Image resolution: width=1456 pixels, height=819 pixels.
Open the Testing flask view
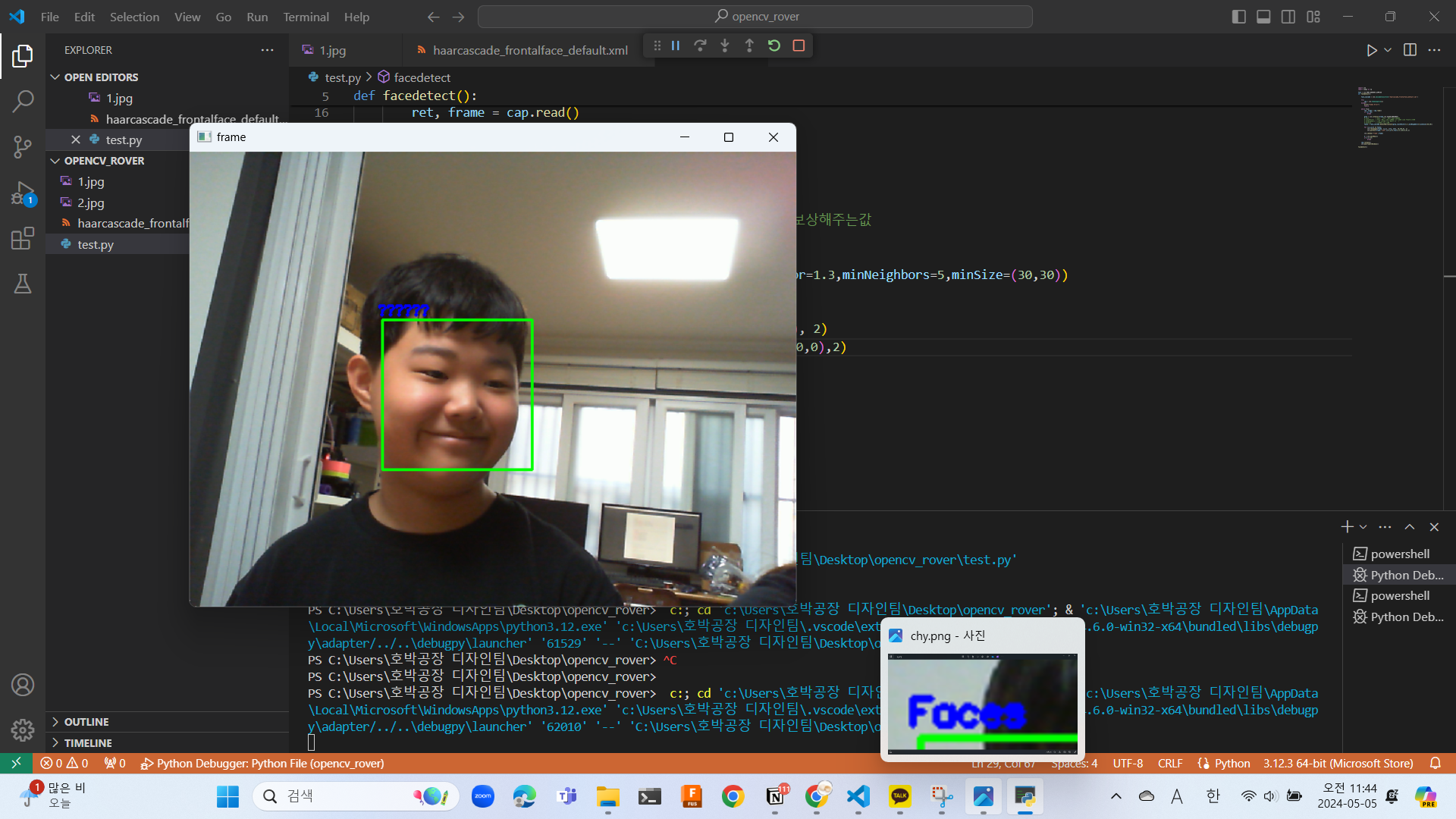pos(23,284)
